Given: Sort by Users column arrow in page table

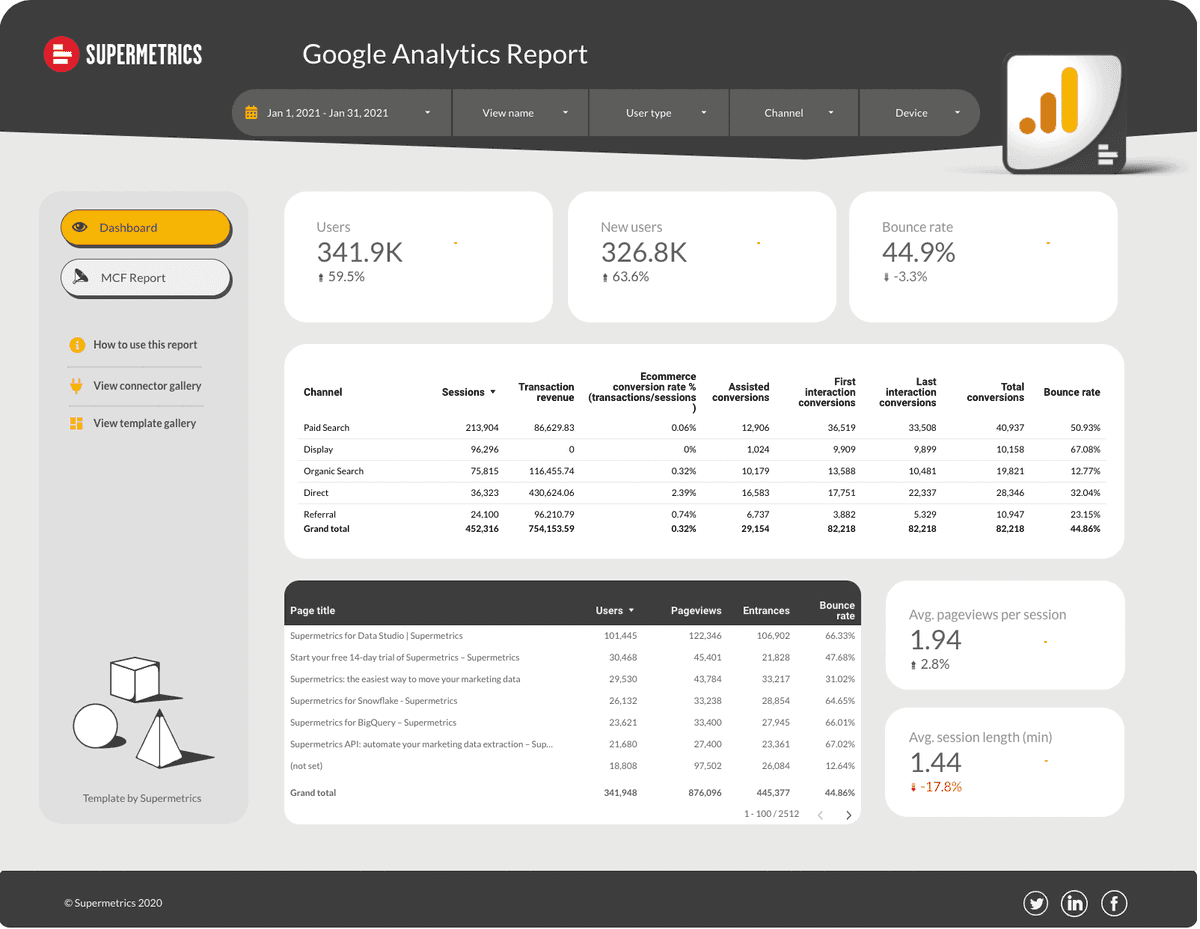Looking at the screenshot, I should pyautogui.click(x=631, y=611).
